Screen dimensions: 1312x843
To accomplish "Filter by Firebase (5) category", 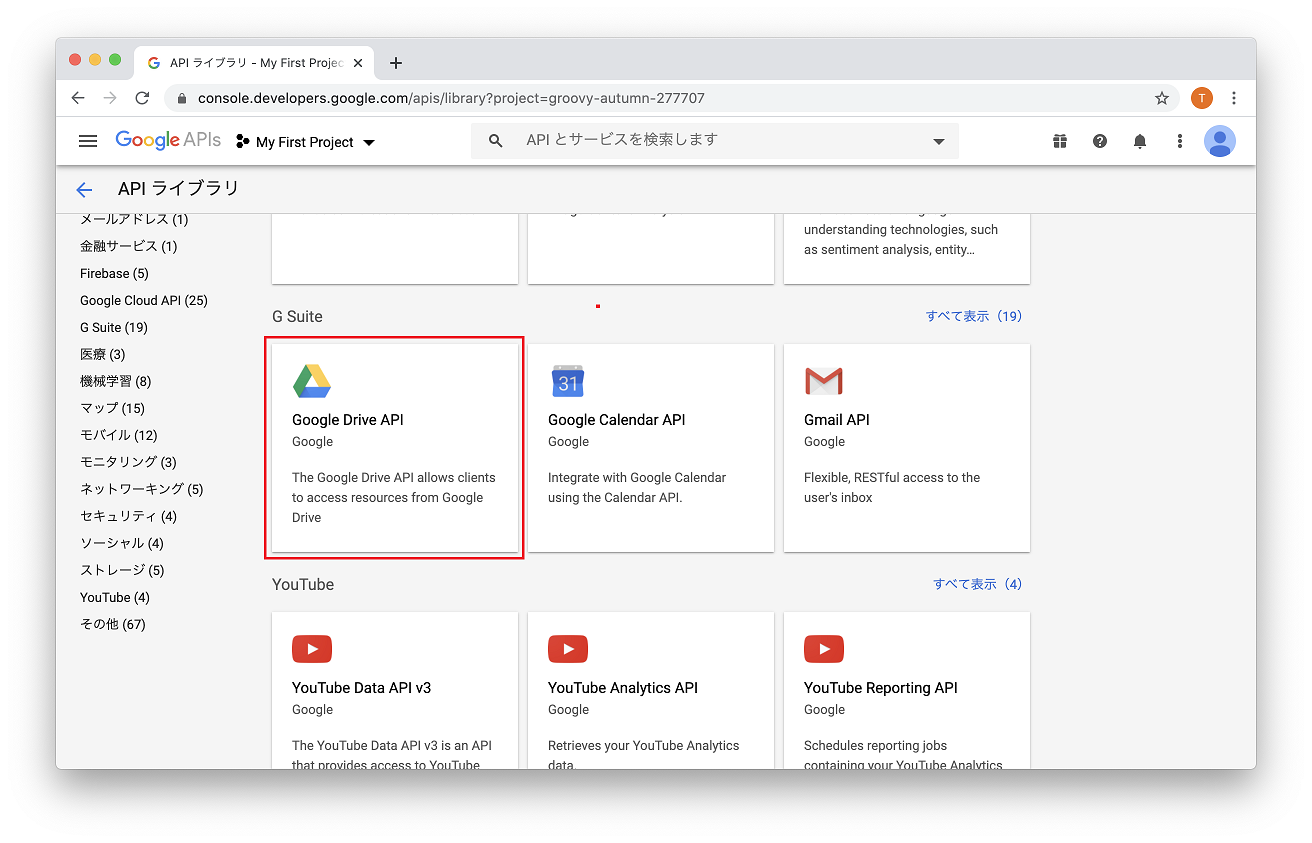I will click(x=114, y=273).
